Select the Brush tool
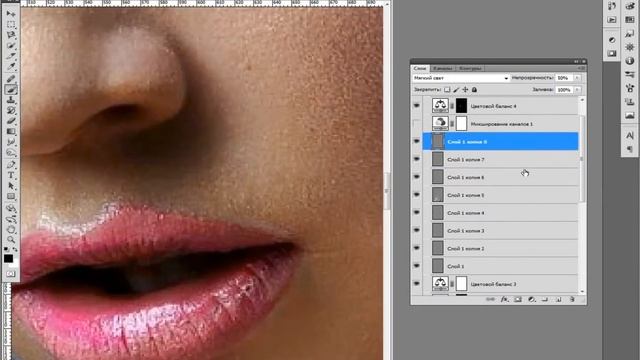Image resolution: width=640 pixels, height=360 pixels. (x=11, y=89)
